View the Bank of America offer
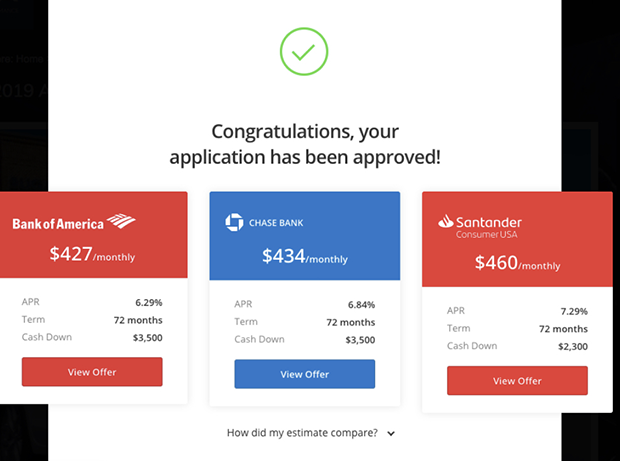This screenshot has width=620, height=461. click(x=92, y=372)
